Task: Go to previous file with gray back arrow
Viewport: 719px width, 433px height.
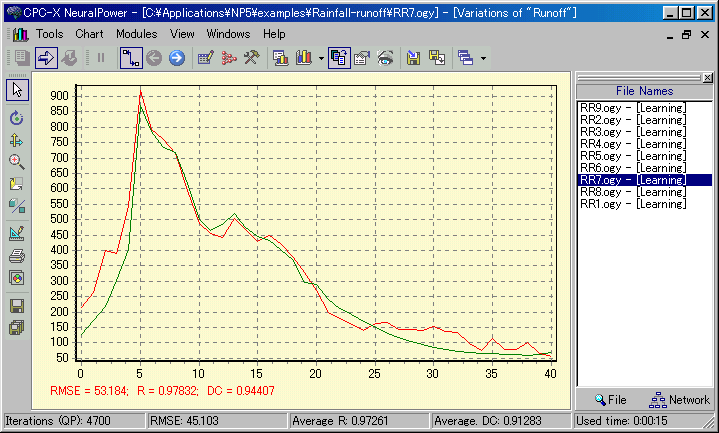Action: [154, 58]
